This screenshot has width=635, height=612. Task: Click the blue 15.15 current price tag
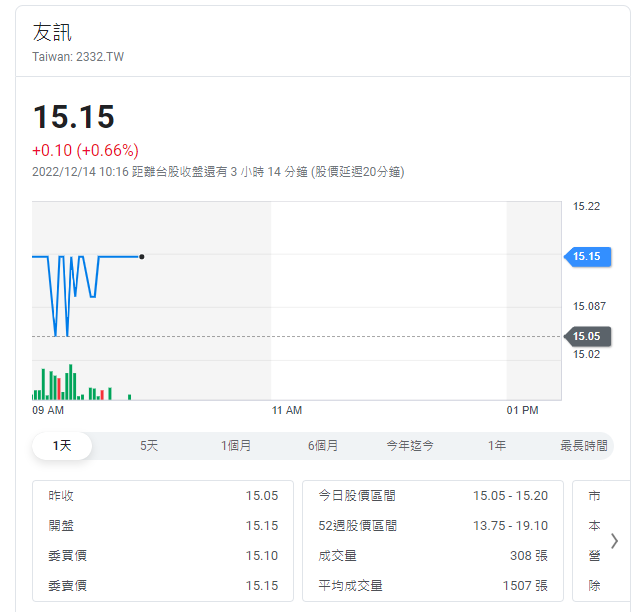point(585,257)
